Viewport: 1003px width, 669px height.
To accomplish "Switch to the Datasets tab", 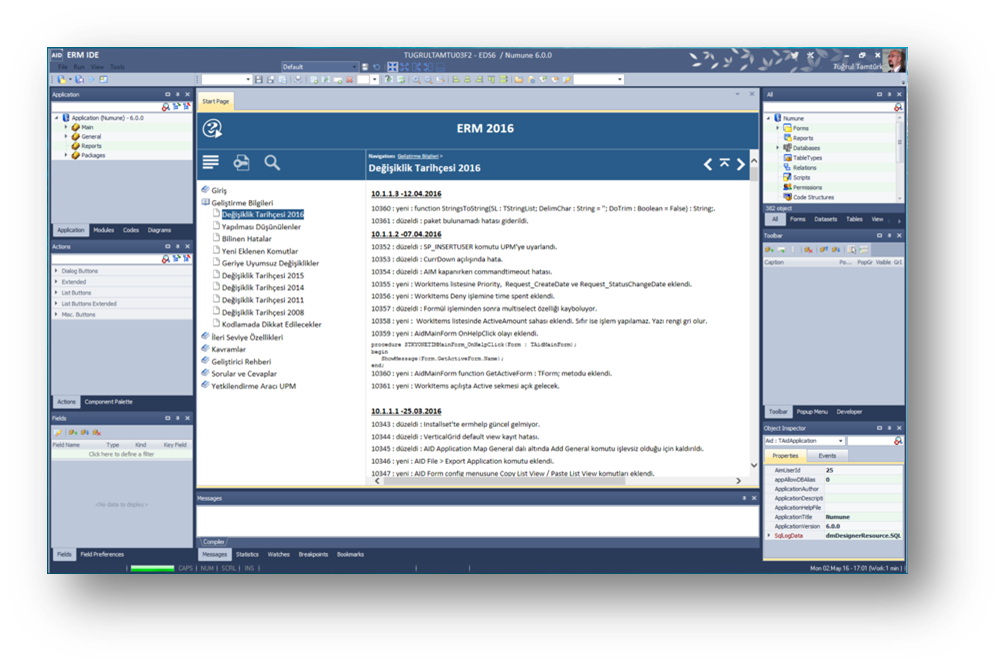I will [825, 219].
